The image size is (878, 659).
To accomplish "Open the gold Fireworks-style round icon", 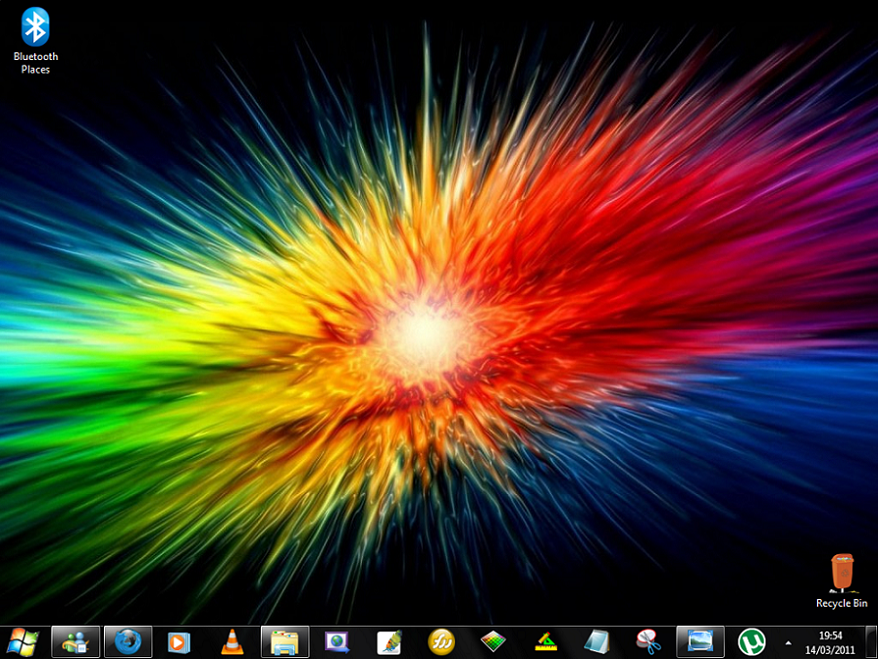I will (441, 642).
